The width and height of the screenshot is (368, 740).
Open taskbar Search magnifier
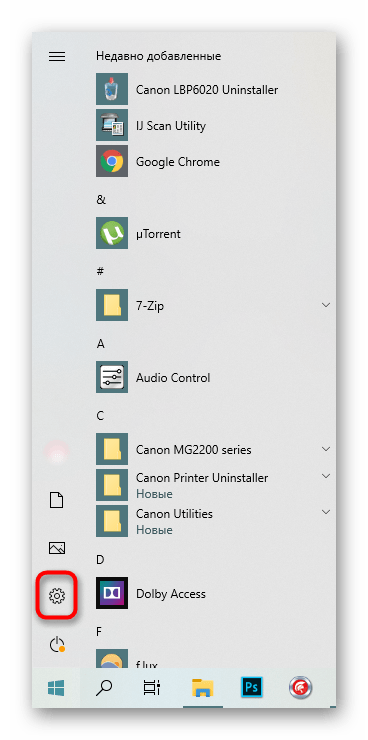(x=104, y=688)
